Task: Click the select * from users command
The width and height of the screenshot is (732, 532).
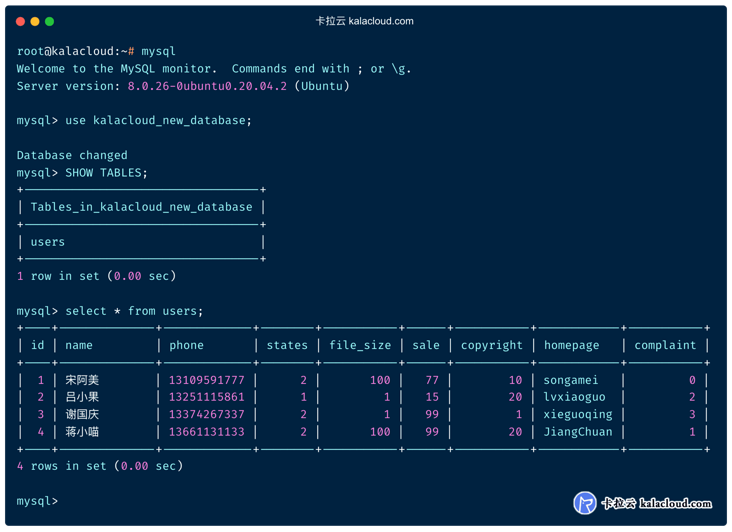Action: click(134, 311)
